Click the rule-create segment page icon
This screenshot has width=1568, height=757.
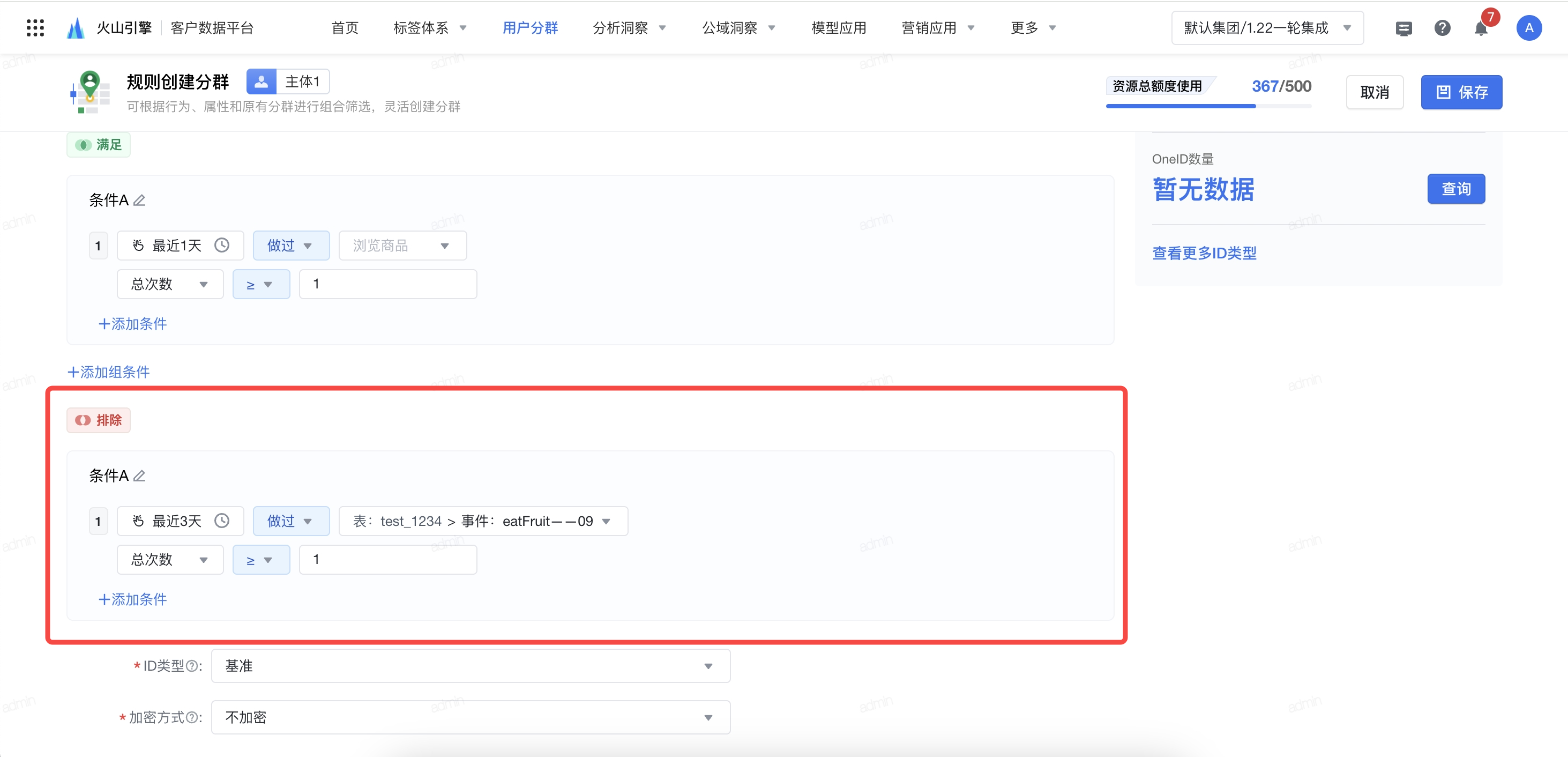90,92
